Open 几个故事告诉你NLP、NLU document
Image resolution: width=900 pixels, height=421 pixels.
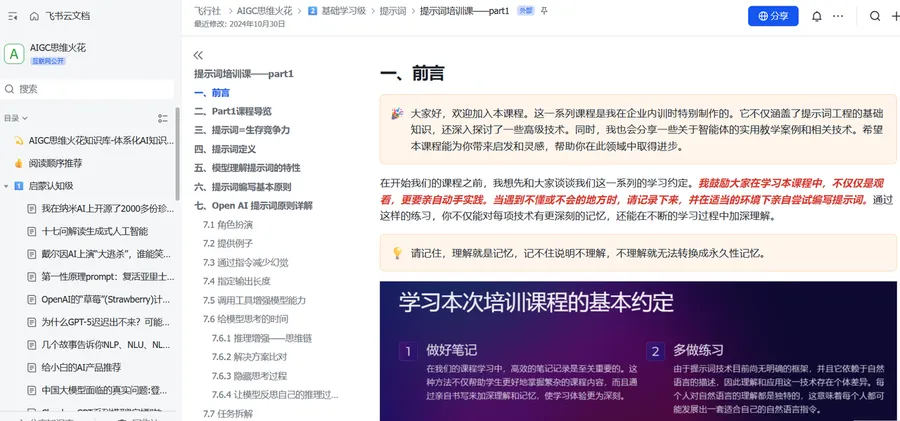coord(106,345)
